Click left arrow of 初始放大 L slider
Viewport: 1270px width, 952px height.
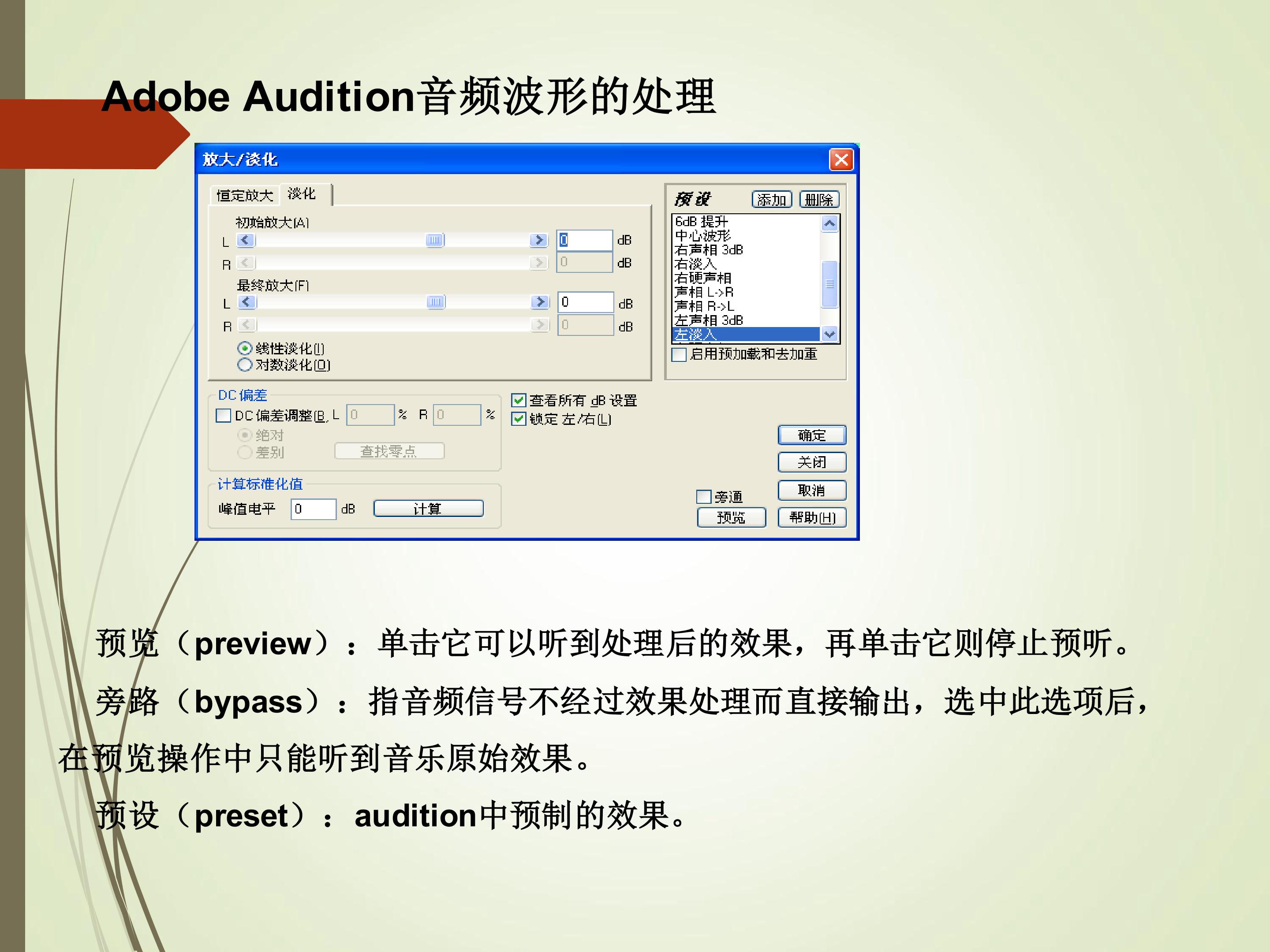246,240
